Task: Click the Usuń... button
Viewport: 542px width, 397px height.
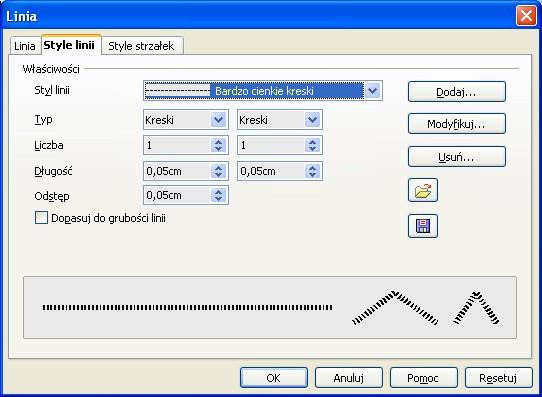Action: 457,157
